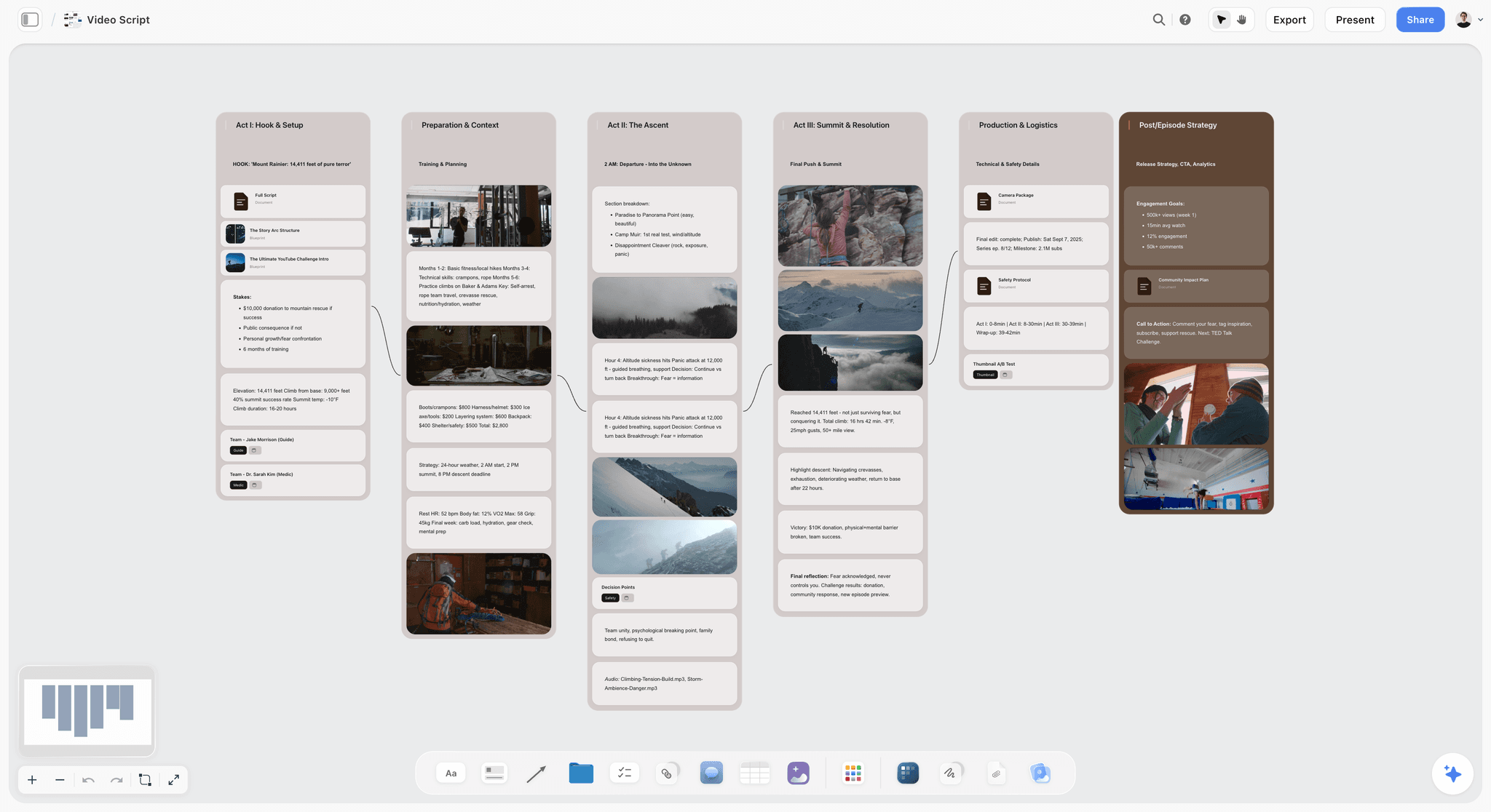Attach a file with paperclip tool
The image size is (1491, 812).
[996, 773]
